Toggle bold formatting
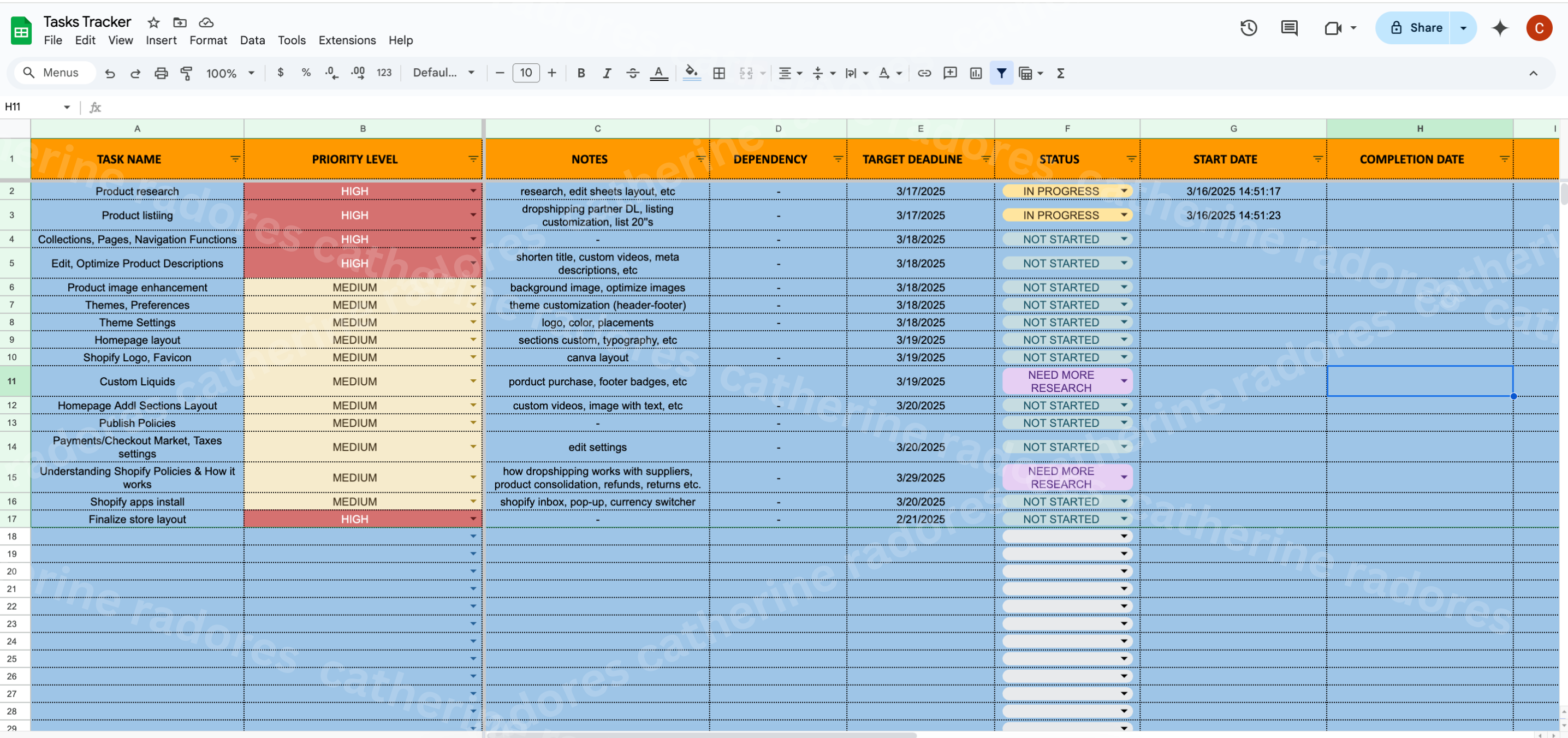 click(x=581, y=73)
